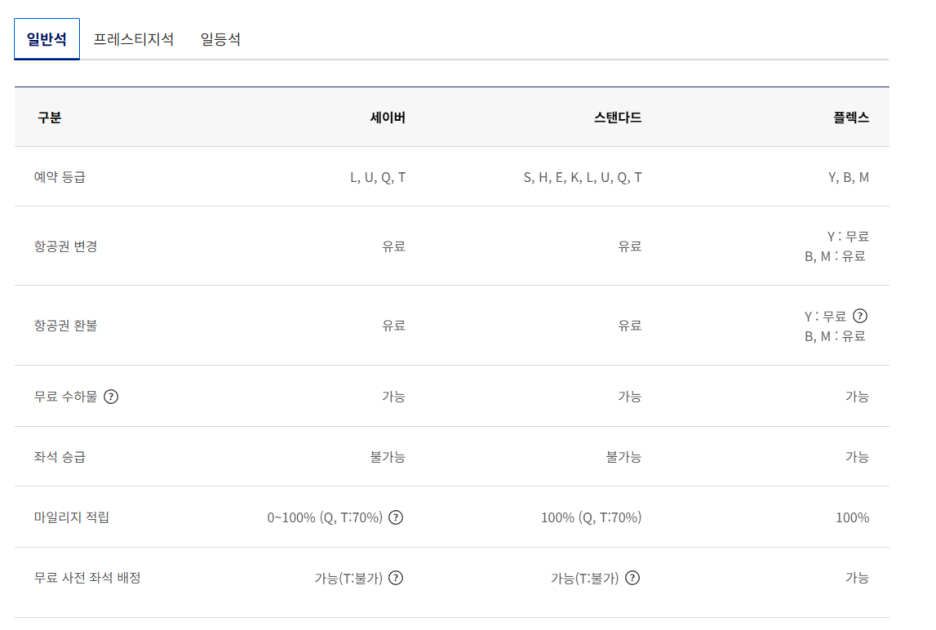Screen dimensions: 936x630
Task: Click the 마일리지 적립 row label
Action: [71, 517]
